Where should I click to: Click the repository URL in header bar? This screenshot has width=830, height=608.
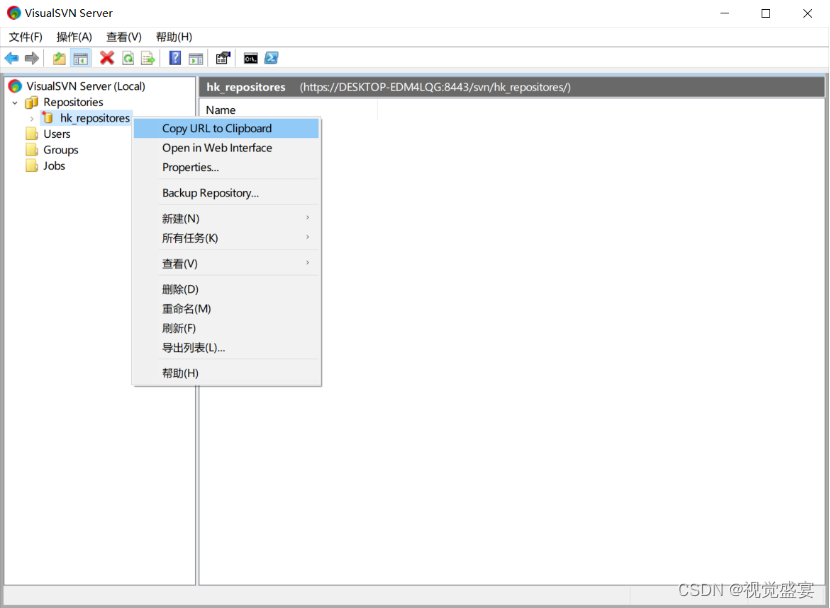pyautogui.click(x=435, y=87)
